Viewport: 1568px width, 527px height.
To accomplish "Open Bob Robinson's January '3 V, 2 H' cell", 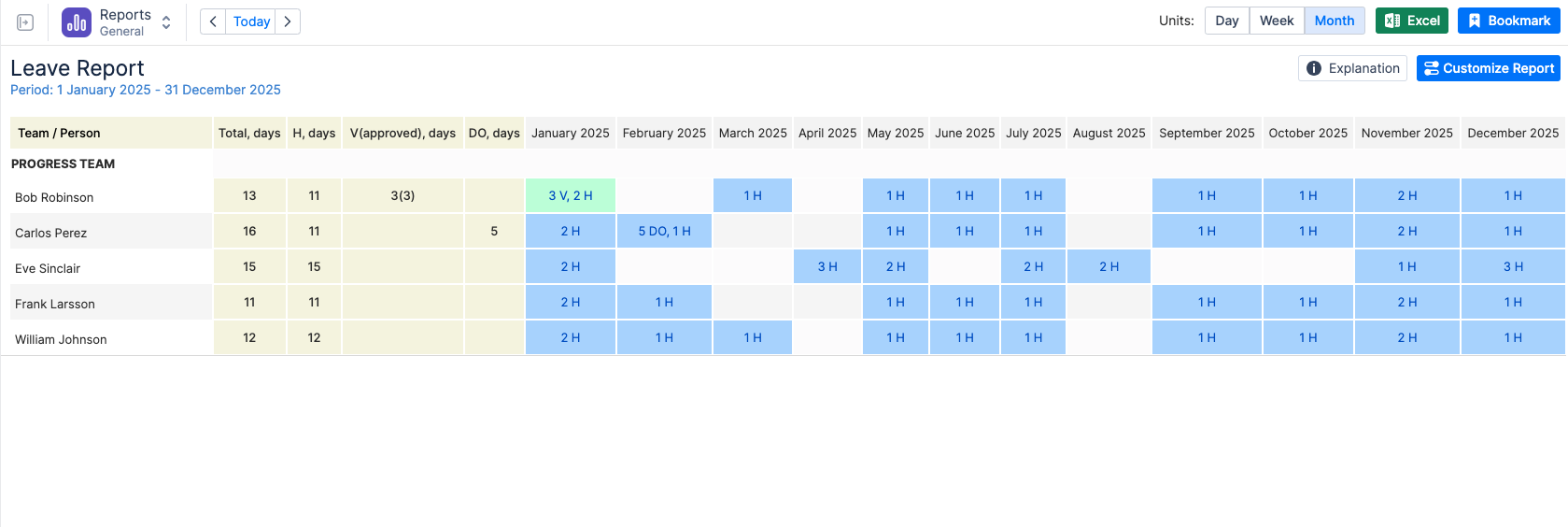I will pyautogui.click(x=571, y=195).
